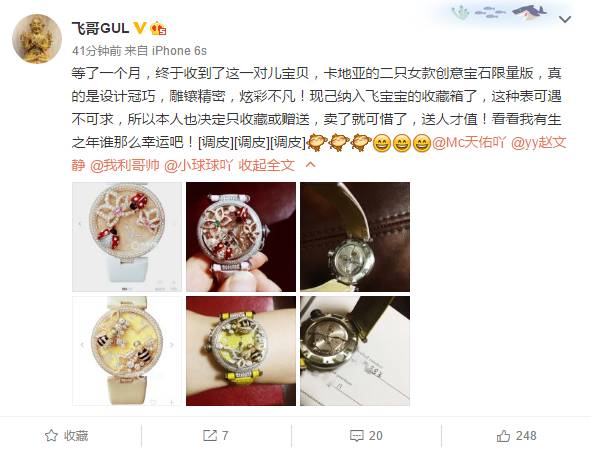The height and width of the screenshot is (454, 591).
Task: Open the bee watch product thumbnail
Action: click(127, 351)
